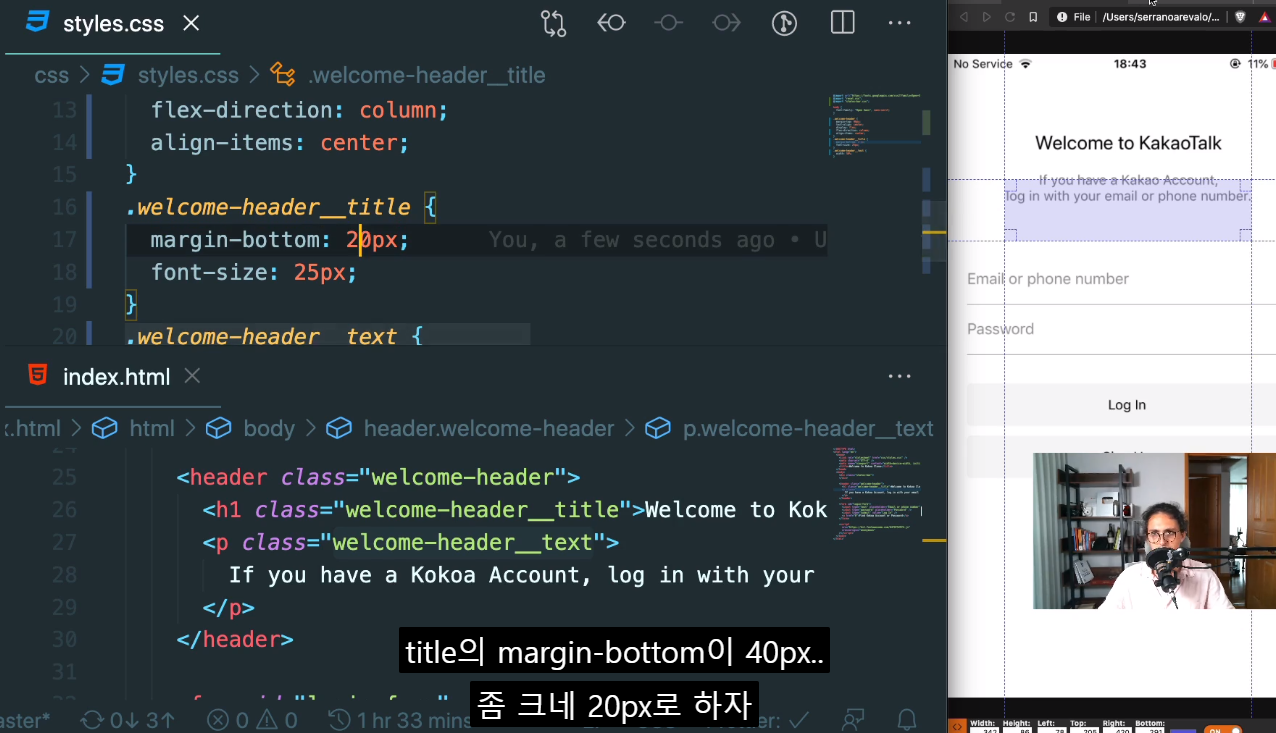The height and width of the screenshot is (733, 1276).
Task: Open the Brave Rewards triangle icon
Action: tap(1264, 17)
